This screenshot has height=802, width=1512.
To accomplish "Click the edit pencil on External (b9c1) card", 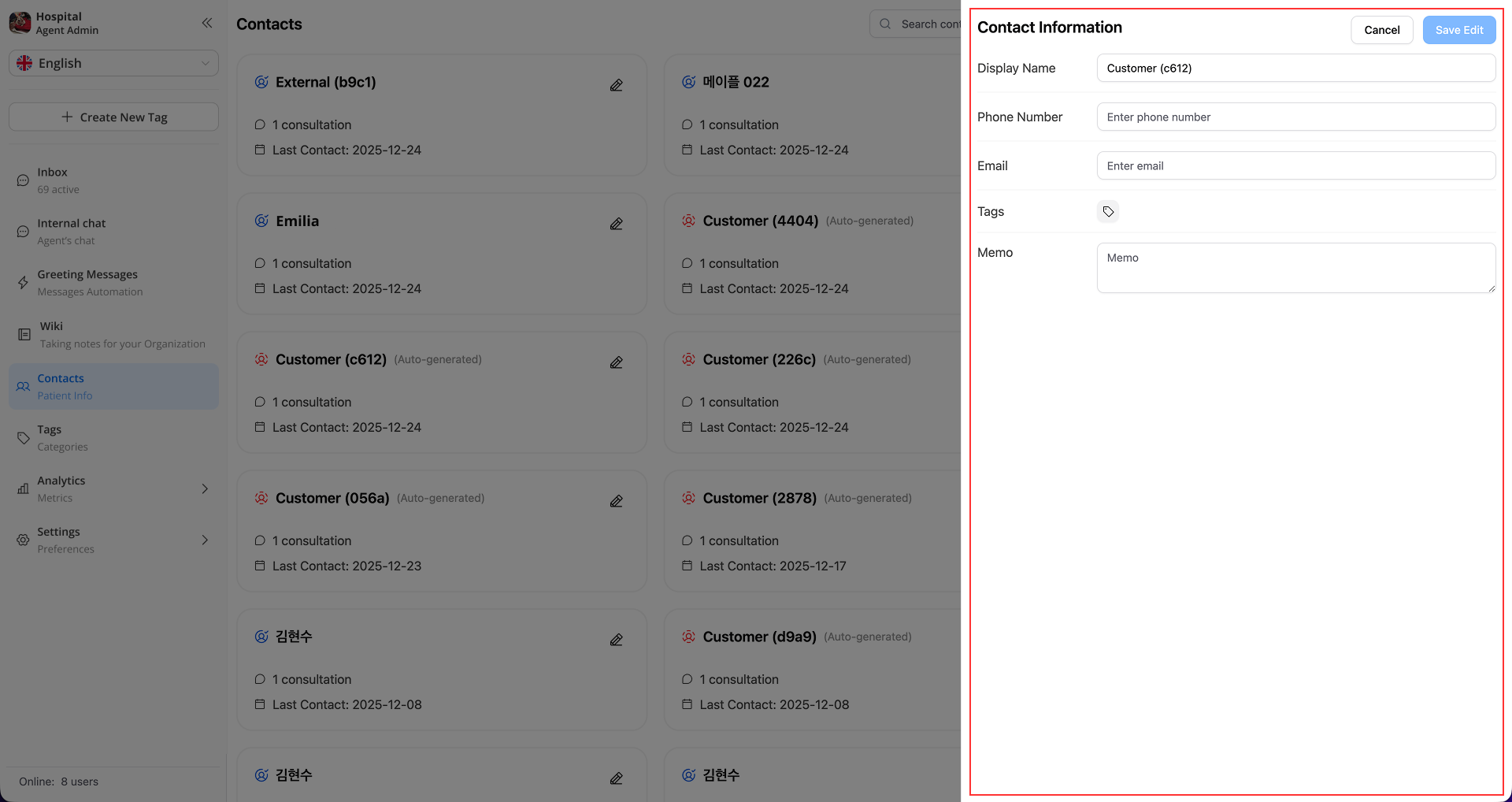I will coord(617,85).
